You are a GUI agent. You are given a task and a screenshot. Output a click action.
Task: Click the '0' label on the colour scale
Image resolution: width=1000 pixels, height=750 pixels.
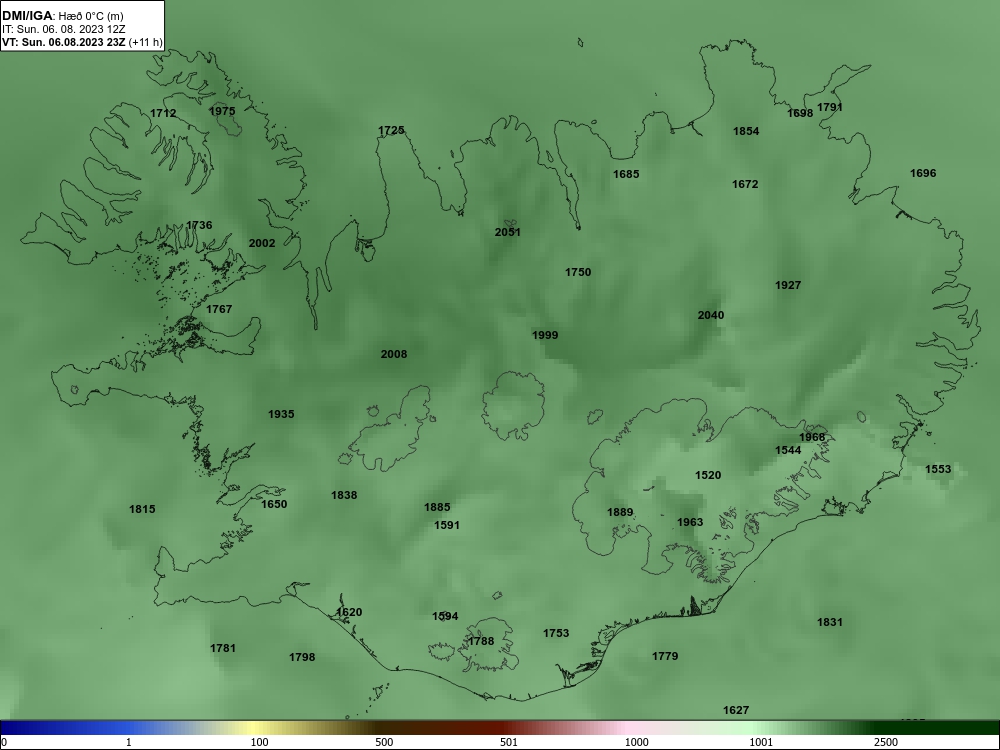4,742
